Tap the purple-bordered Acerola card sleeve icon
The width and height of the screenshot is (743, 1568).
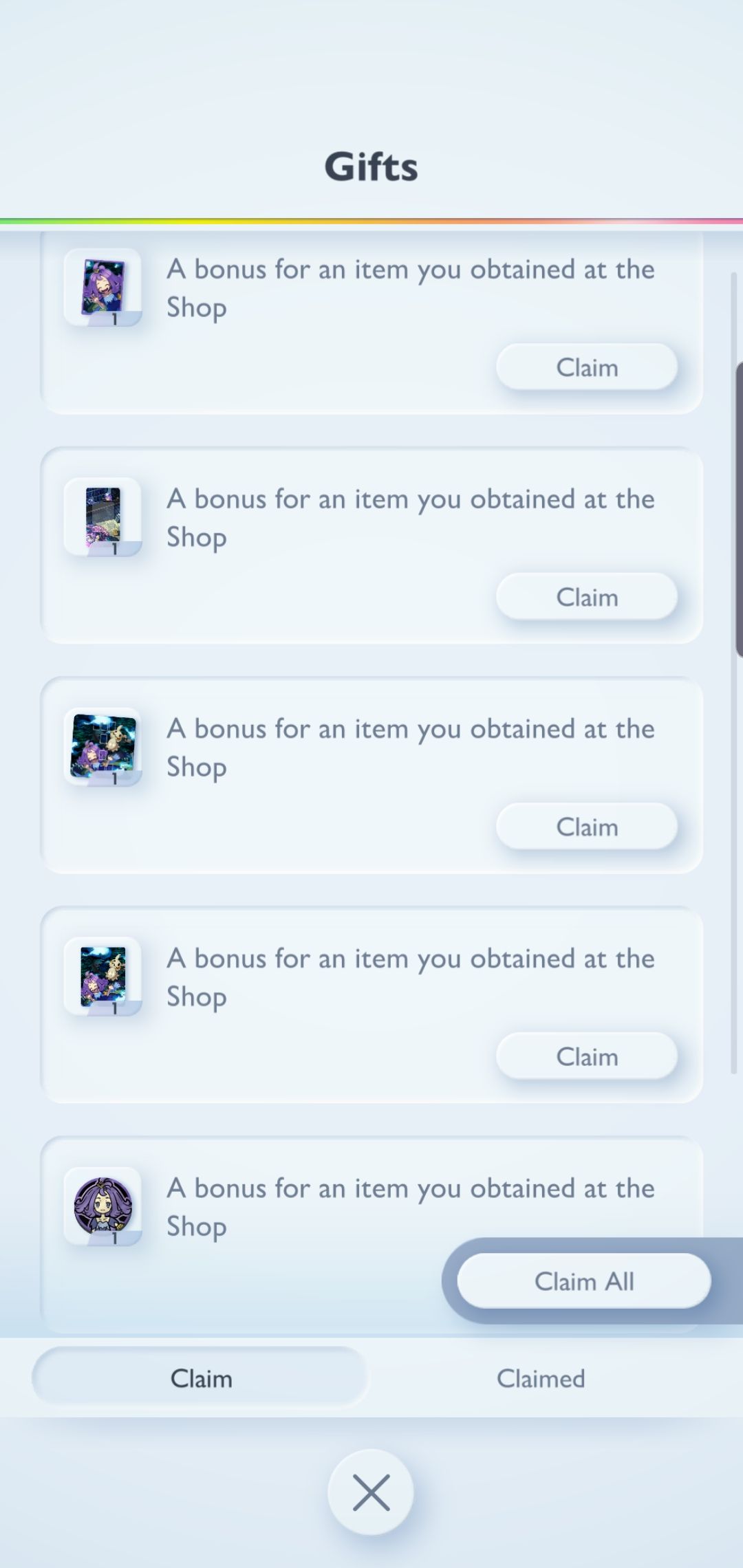pos(103,287)
